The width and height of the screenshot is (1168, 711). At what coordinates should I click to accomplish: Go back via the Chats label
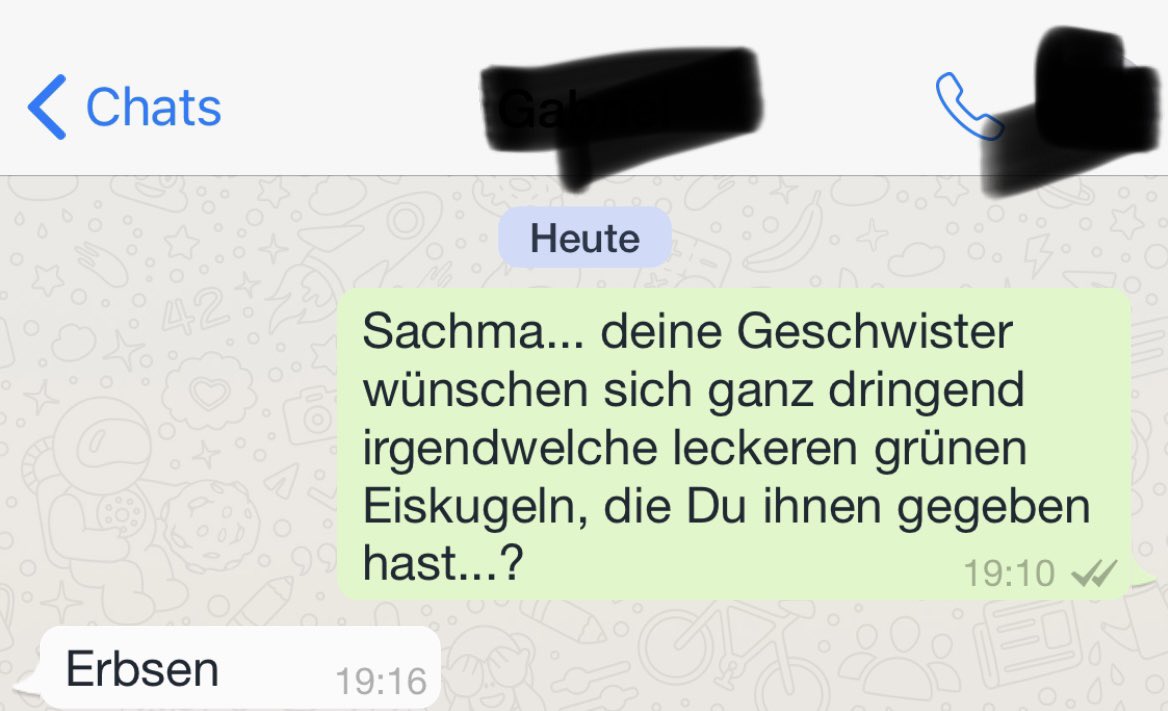pos(153,107)
